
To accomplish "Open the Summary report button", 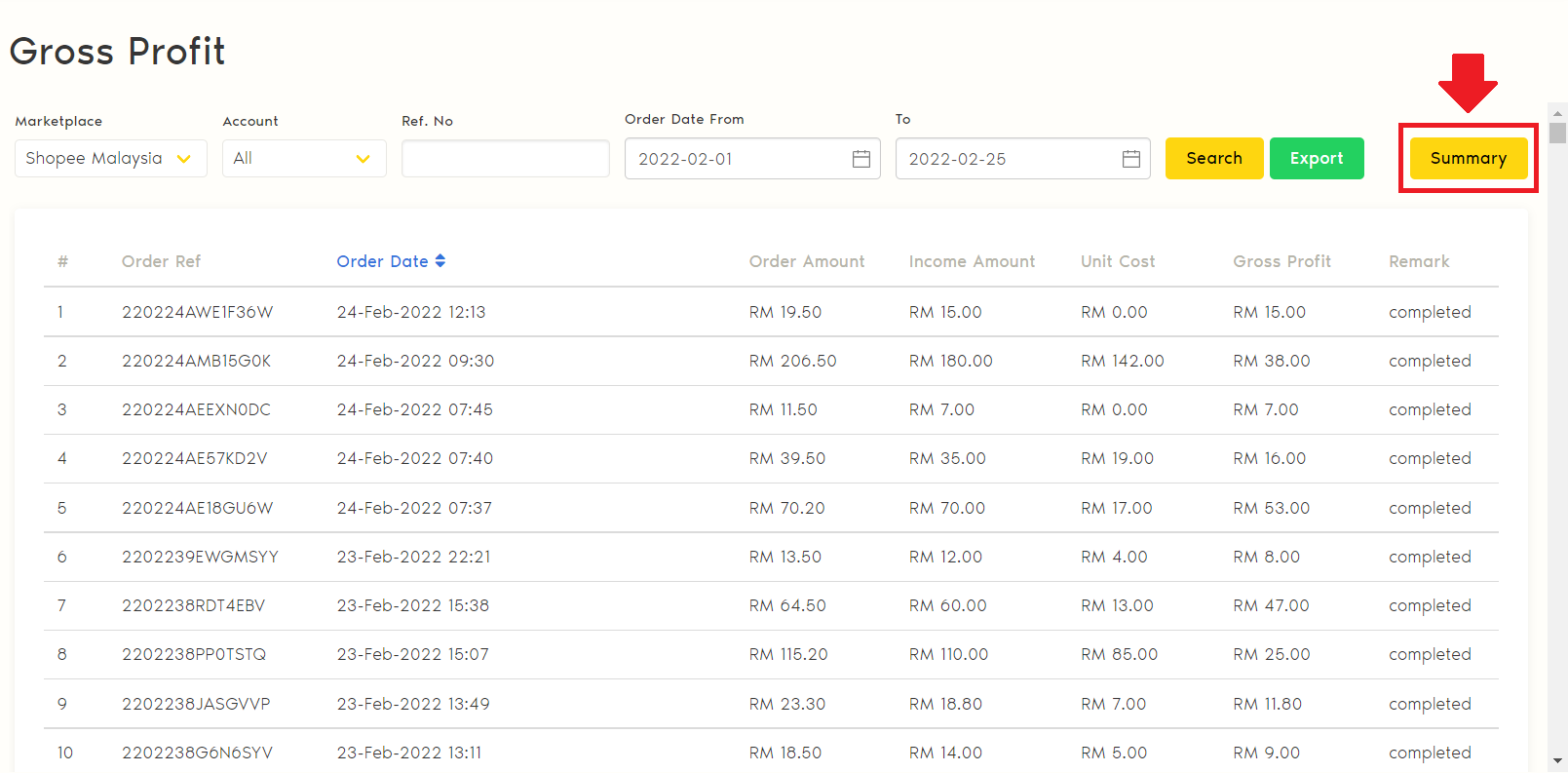I will pyautogui.click(x=1468, y=158).
